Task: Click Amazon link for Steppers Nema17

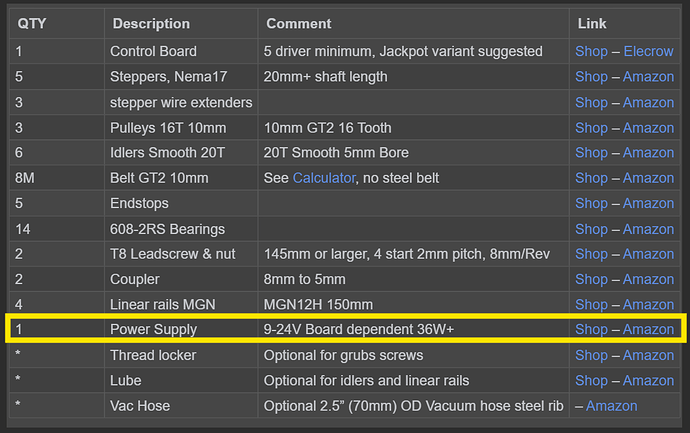Action: click(x=648, y=77)
